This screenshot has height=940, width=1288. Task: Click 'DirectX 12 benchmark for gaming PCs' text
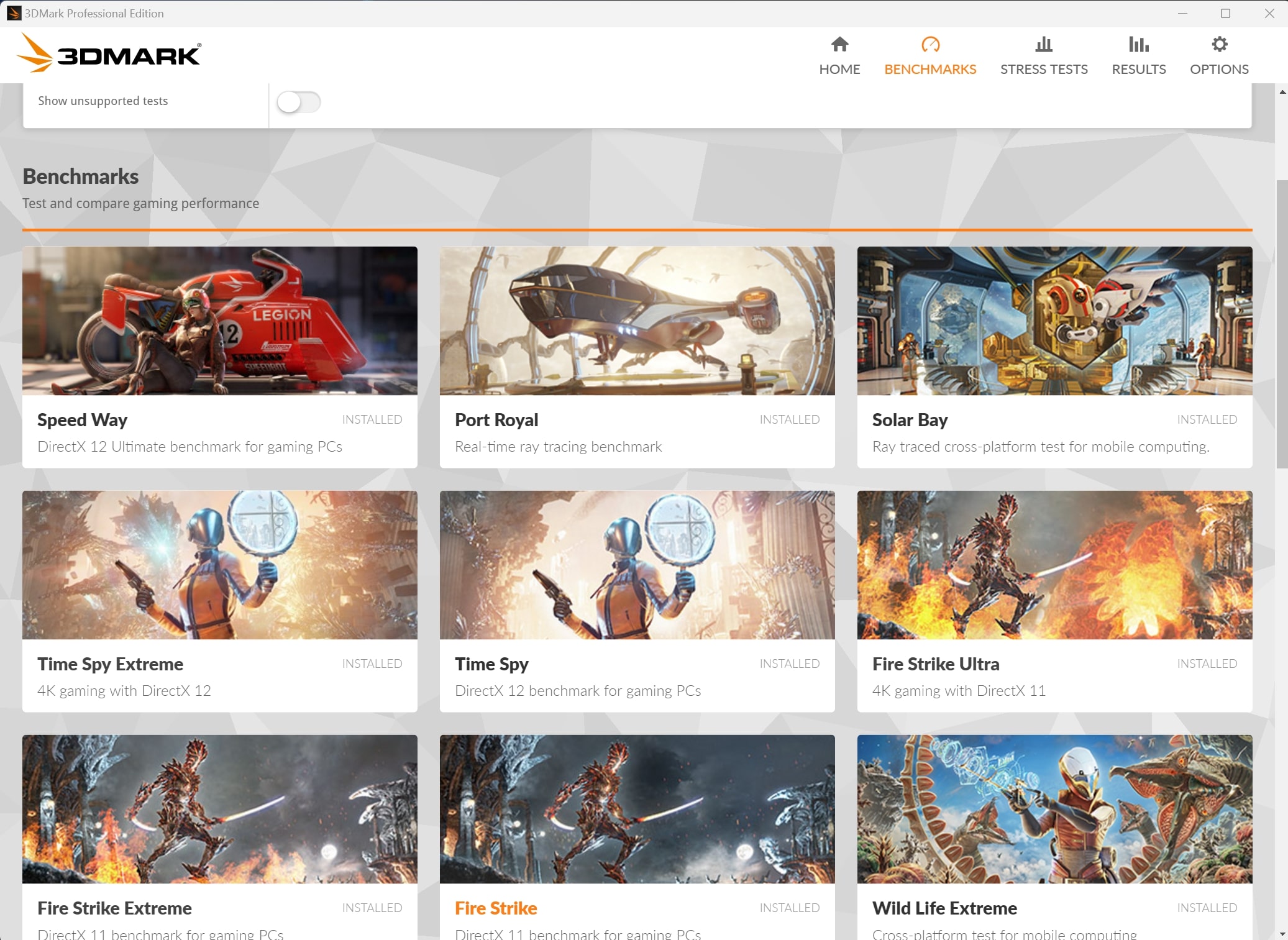578,691
